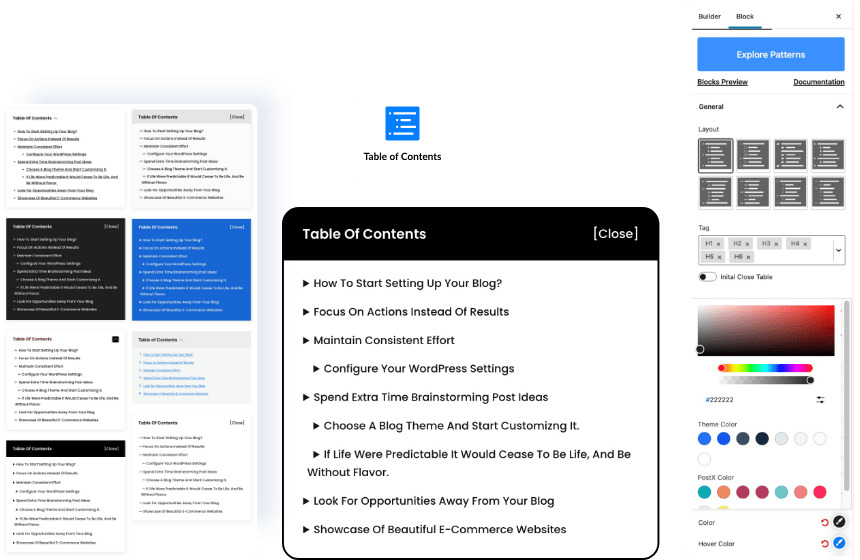The image size is (860, 560).
Task: Click the opacity slider below the hue bar
Action: point(765,380)
